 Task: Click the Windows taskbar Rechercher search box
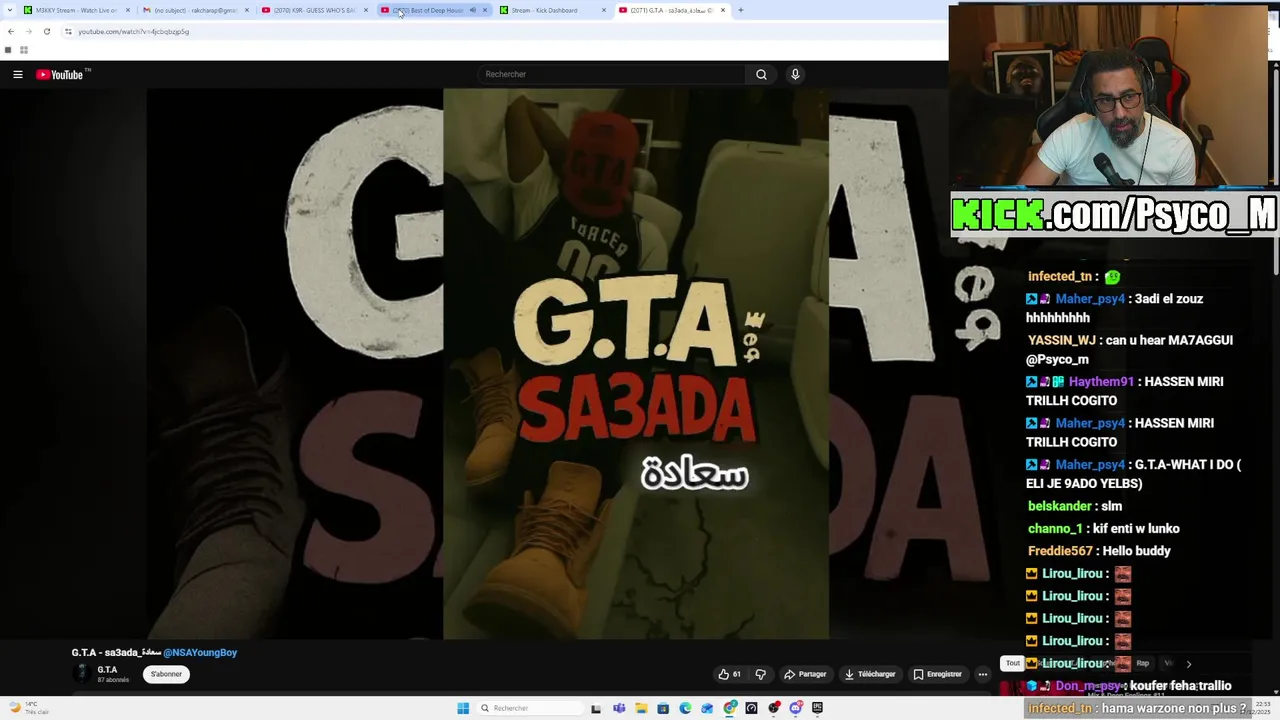click(x=528, y=708)
